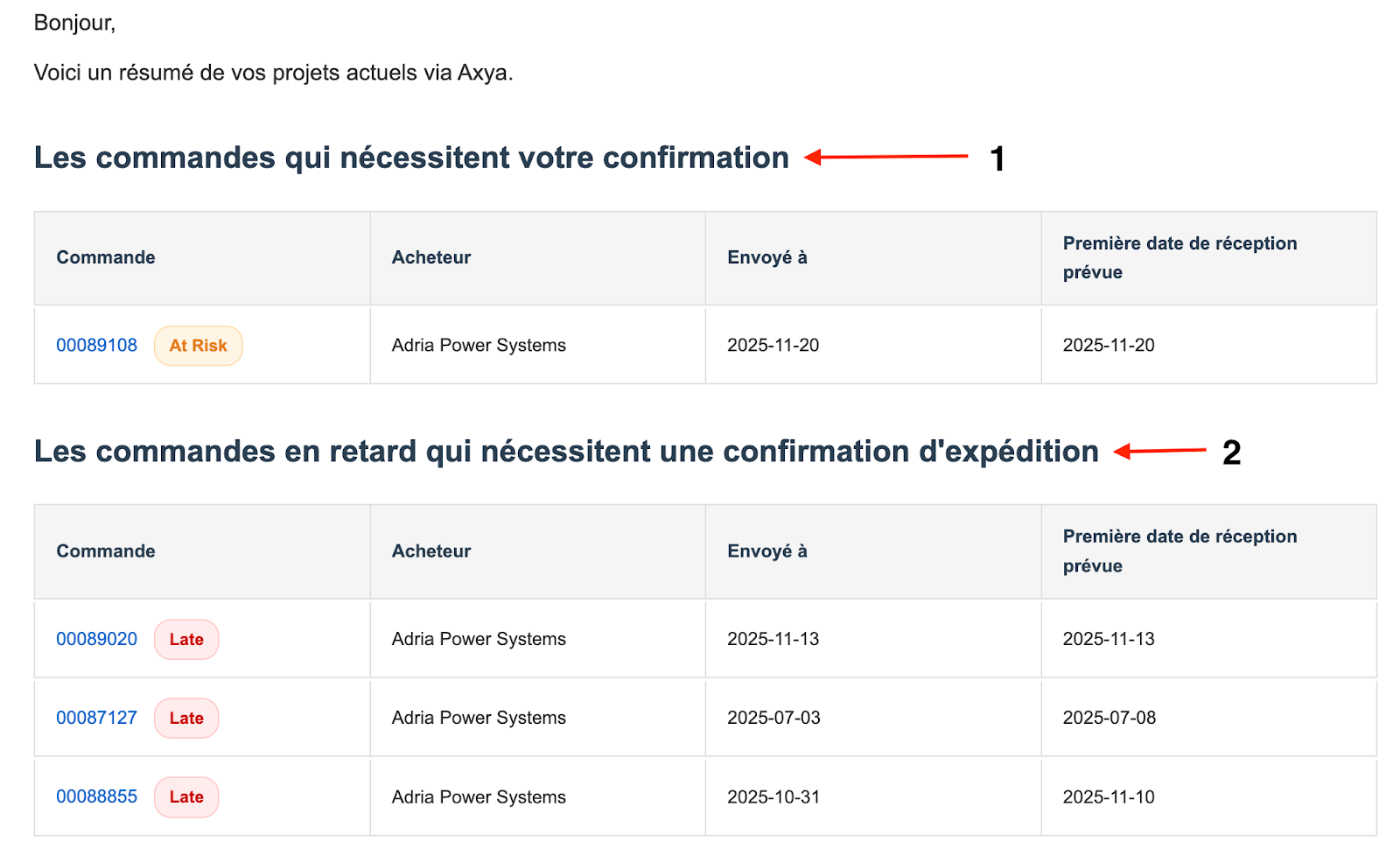Click the orange At Risk badge

pos(198,346)
